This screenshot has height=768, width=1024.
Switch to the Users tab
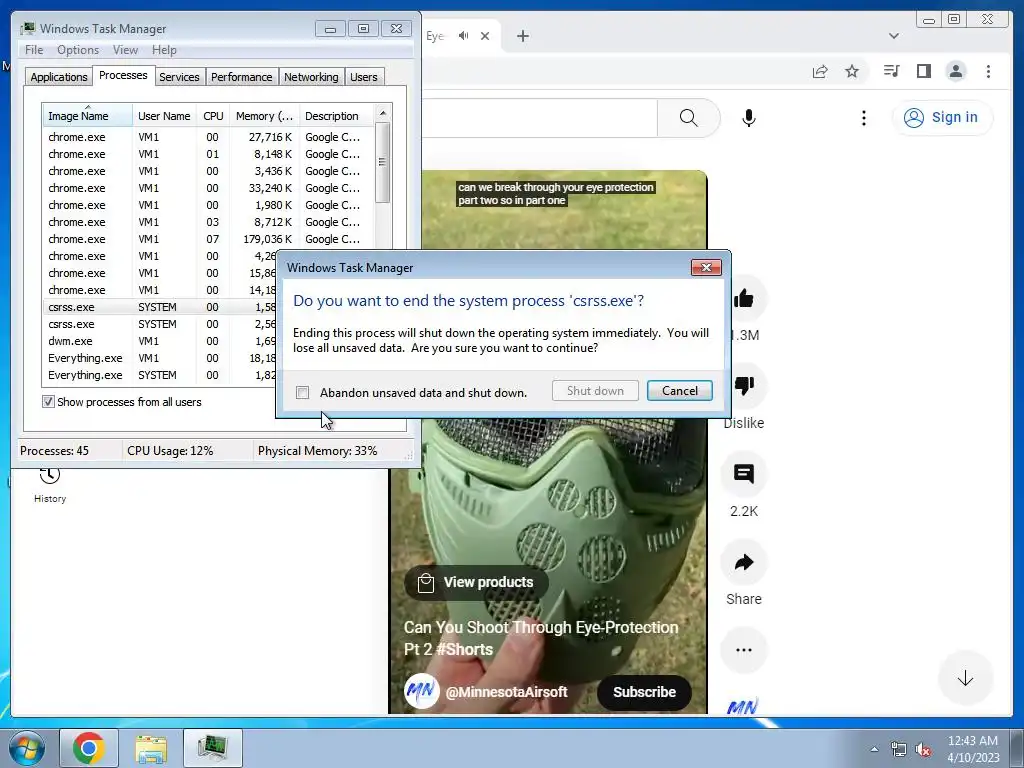click(x=363, y=76)
